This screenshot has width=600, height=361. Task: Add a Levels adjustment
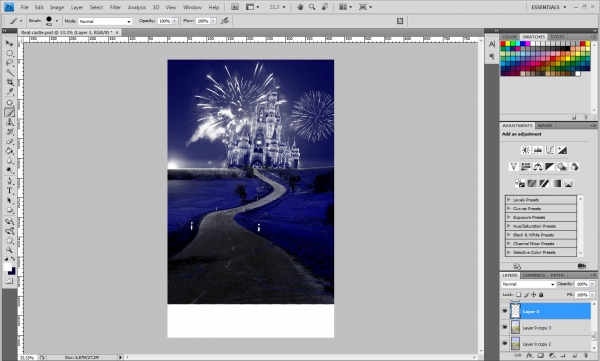(x=538, y=150)
